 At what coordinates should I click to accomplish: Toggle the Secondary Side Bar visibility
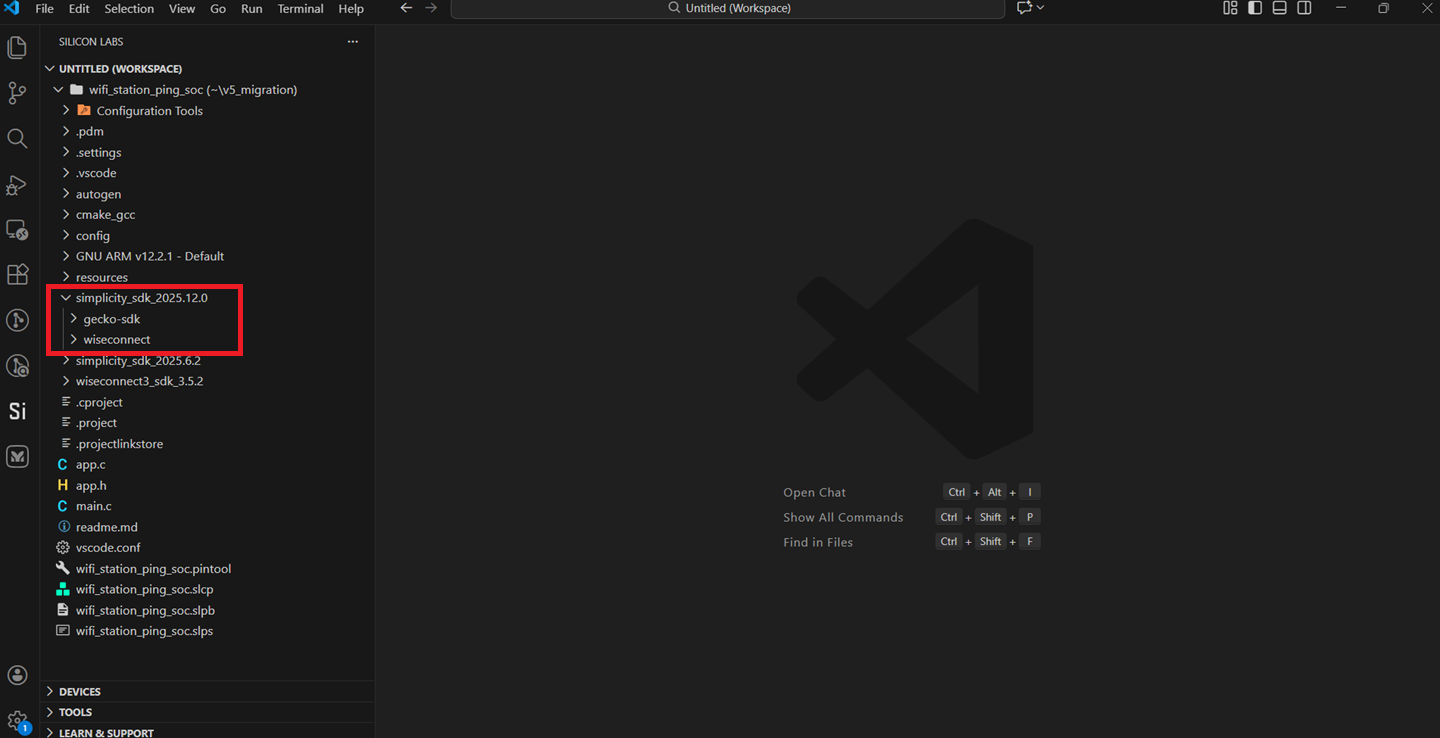pos(1304,8)
